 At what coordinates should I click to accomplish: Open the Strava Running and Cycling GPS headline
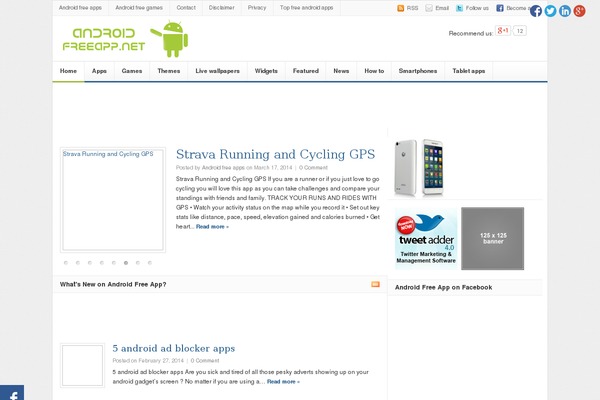[276, 154]
